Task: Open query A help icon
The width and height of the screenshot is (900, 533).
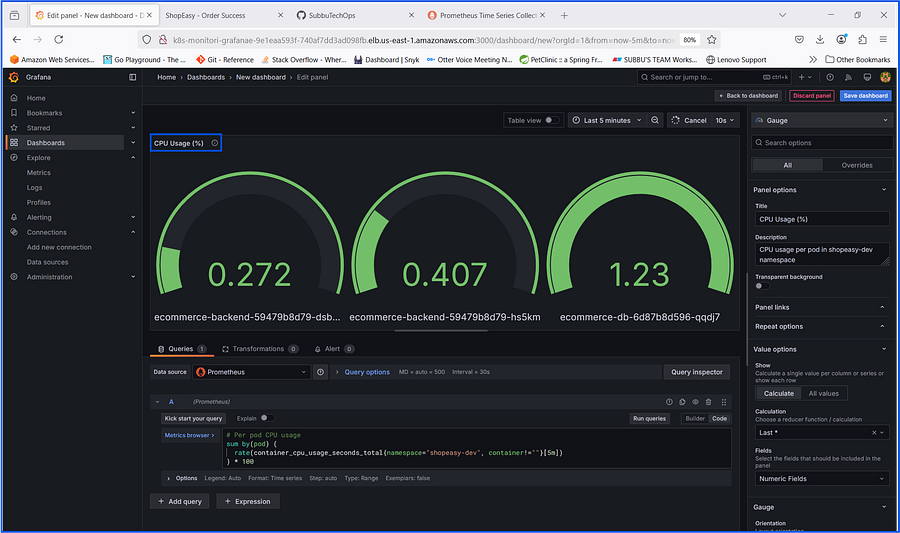Action: point(669,402)
